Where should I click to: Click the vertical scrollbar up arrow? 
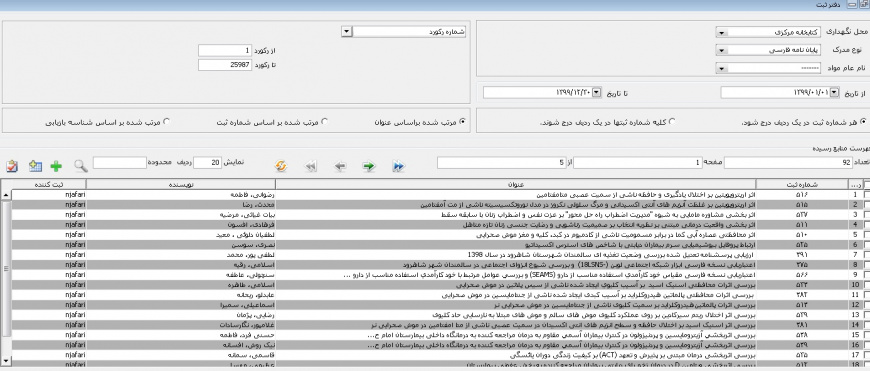pos(6,195)
